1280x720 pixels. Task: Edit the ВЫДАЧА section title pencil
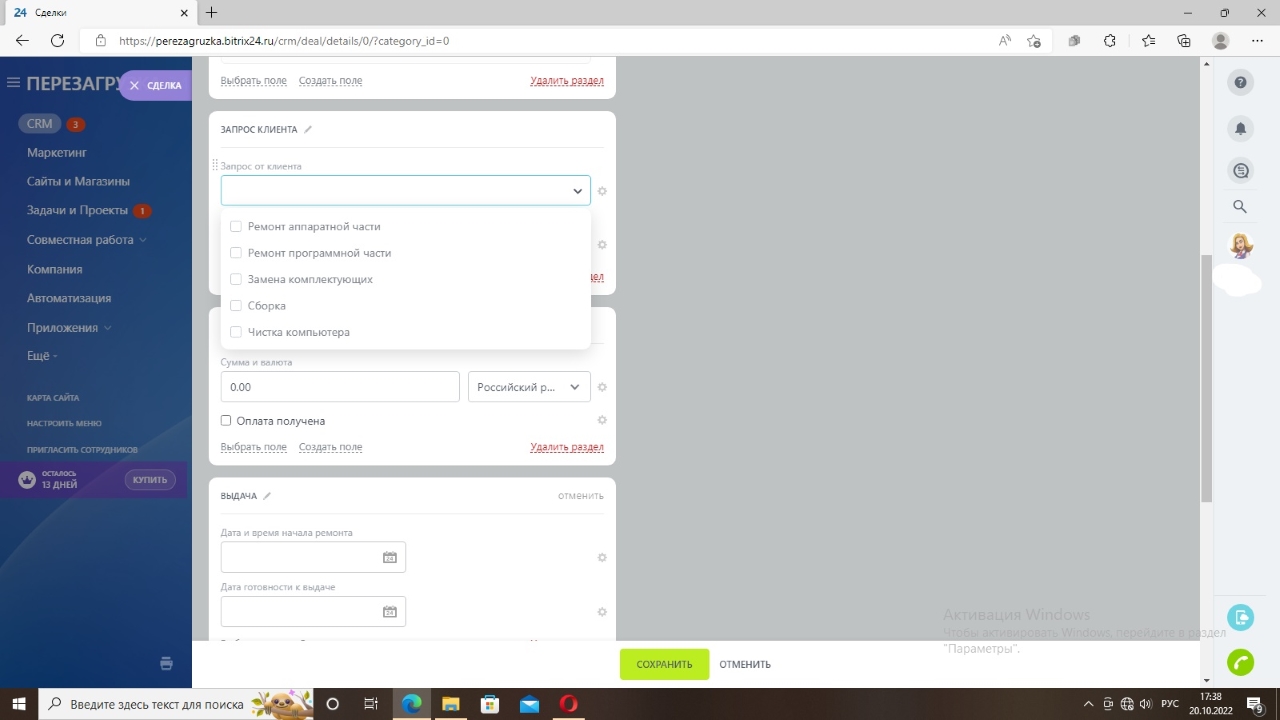[267, 496]
